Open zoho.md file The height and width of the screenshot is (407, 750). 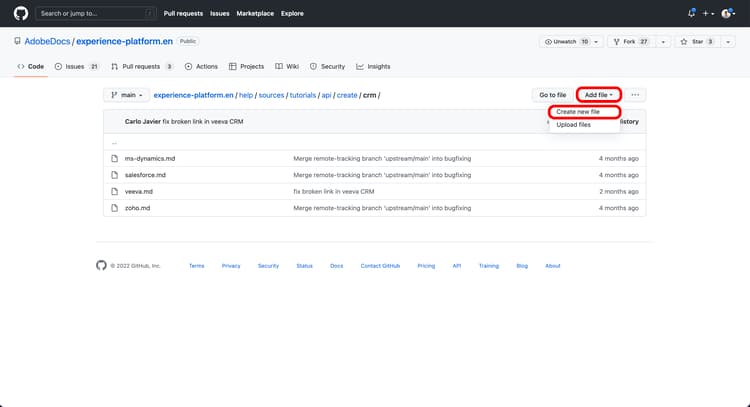tap(137, 208)
